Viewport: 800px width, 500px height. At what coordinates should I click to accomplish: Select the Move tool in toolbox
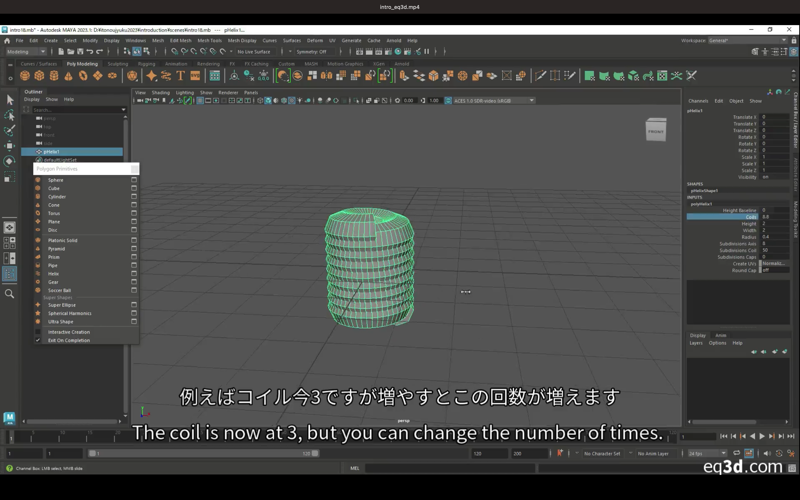tap(10, 146)
